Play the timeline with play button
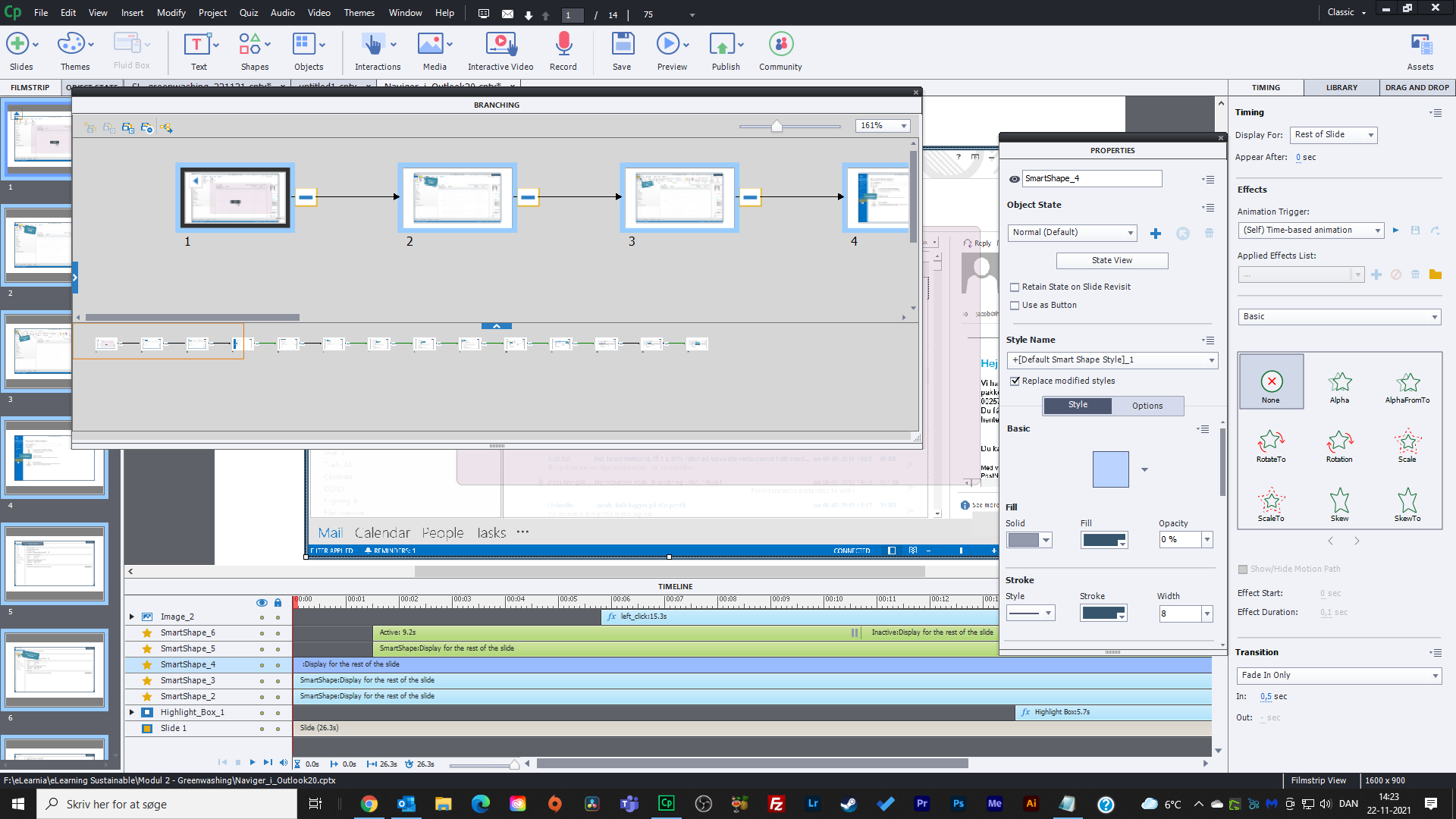This screenshot has height=819, width=1456. pos(253,763)
